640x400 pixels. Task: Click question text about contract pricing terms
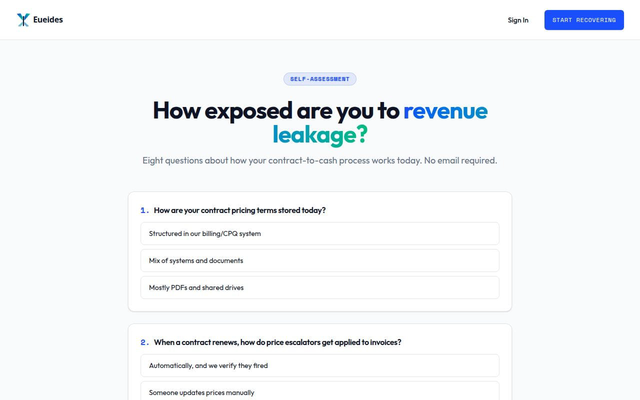coord(240,210)
